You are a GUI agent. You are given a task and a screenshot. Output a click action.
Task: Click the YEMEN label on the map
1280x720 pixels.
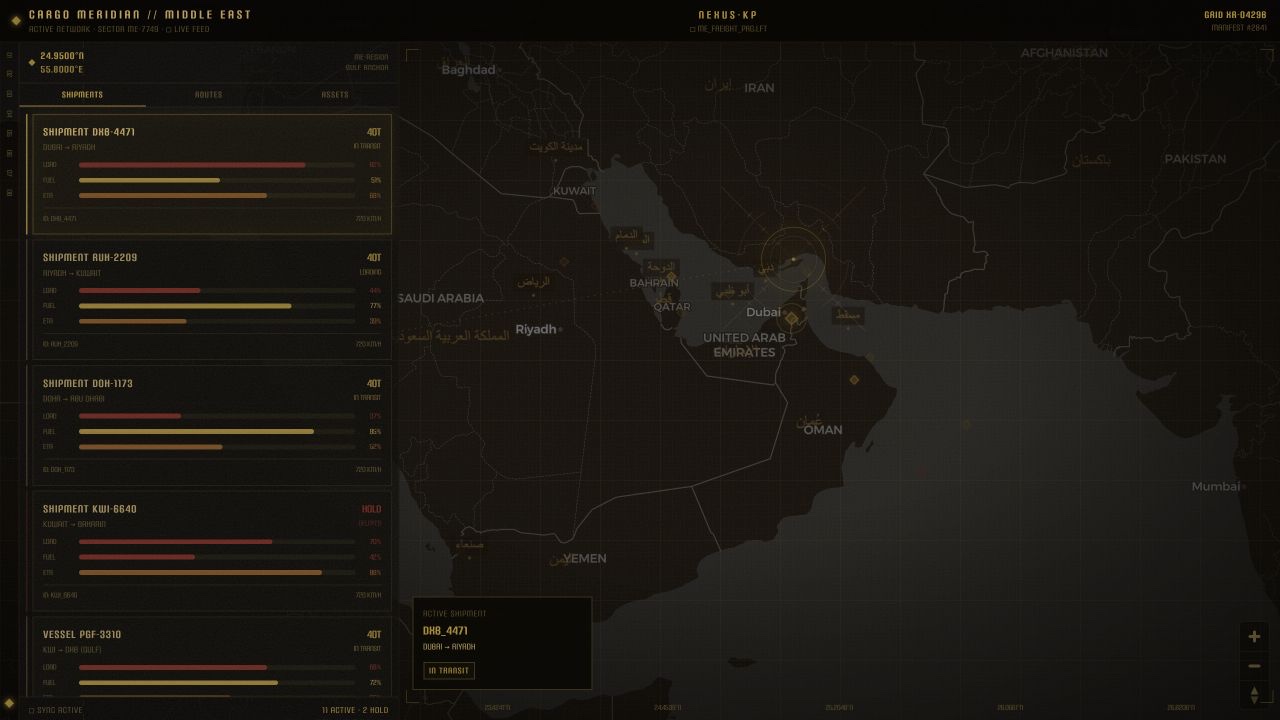[x=584, y=559]
